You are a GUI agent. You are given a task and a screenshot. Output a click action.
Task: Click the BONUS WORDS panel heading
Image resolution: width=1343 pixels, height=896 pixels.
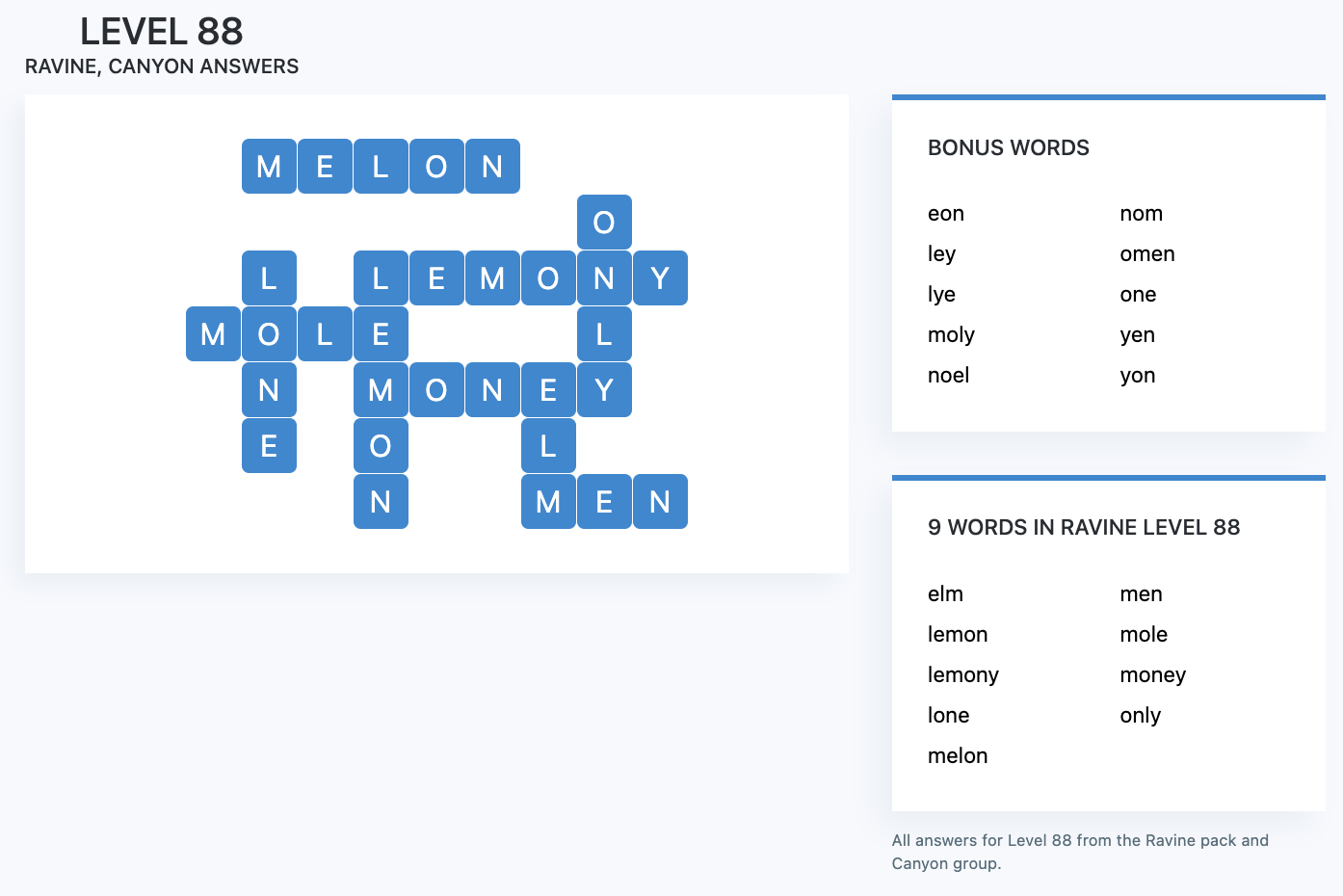pos(1008,148)
